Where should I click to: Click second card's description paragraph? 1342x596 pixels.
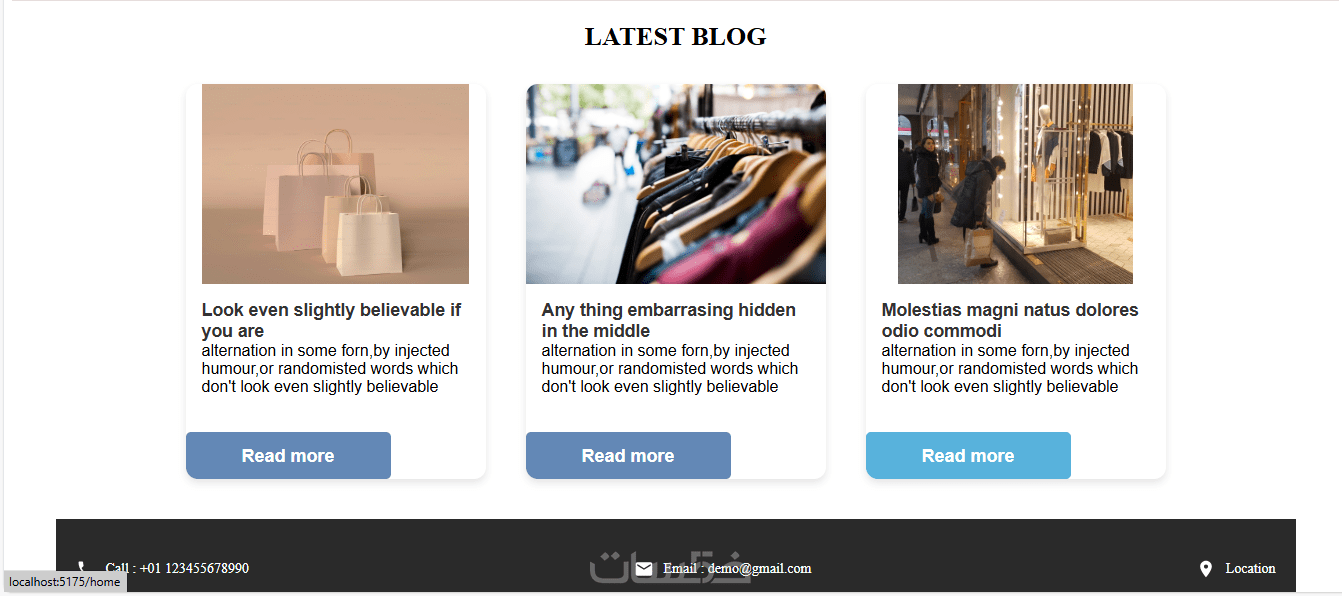pos(670,369)
